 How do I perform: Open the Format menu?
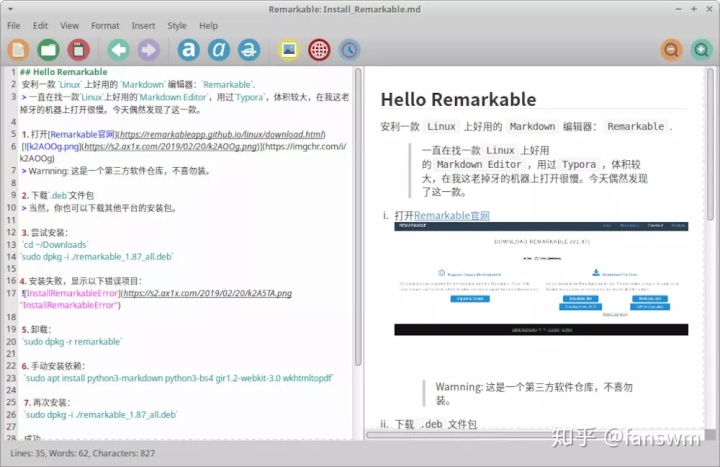pos(105,26)
